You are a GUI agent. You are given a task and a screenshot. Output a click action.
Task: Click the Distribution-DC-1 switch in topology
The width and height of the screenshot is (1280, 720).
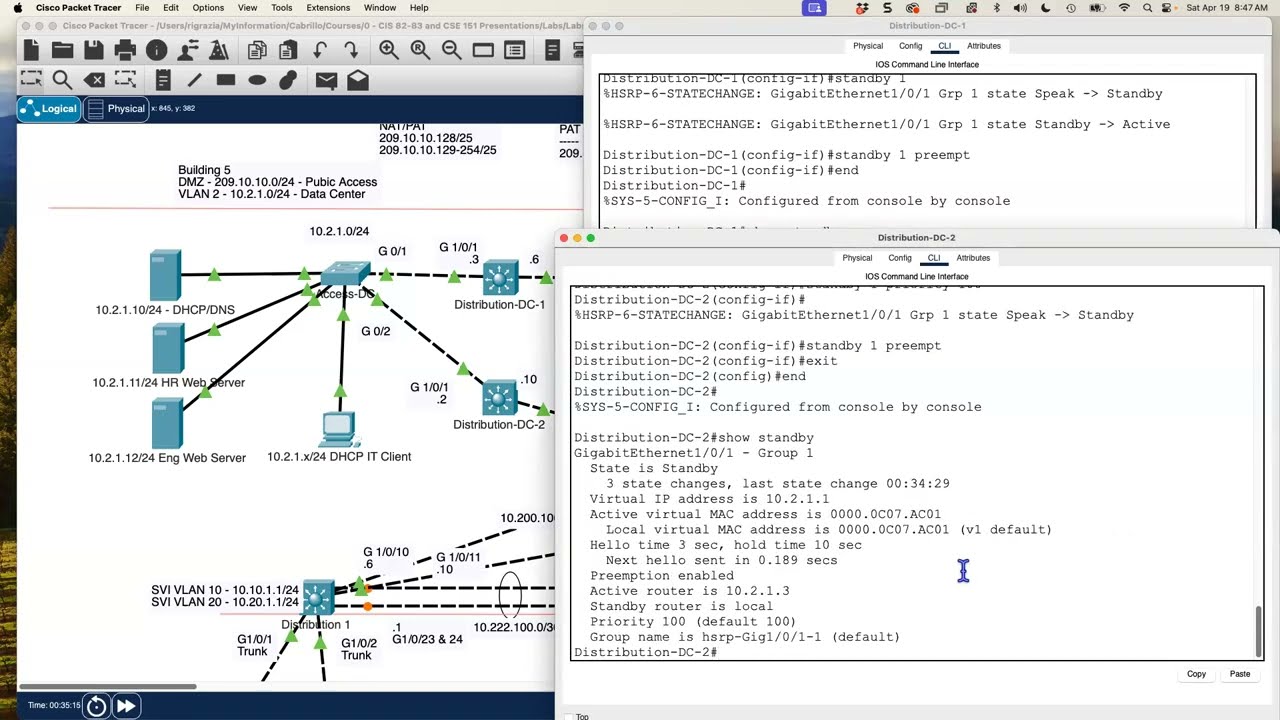pyautogui.click(x=500, y=277)
